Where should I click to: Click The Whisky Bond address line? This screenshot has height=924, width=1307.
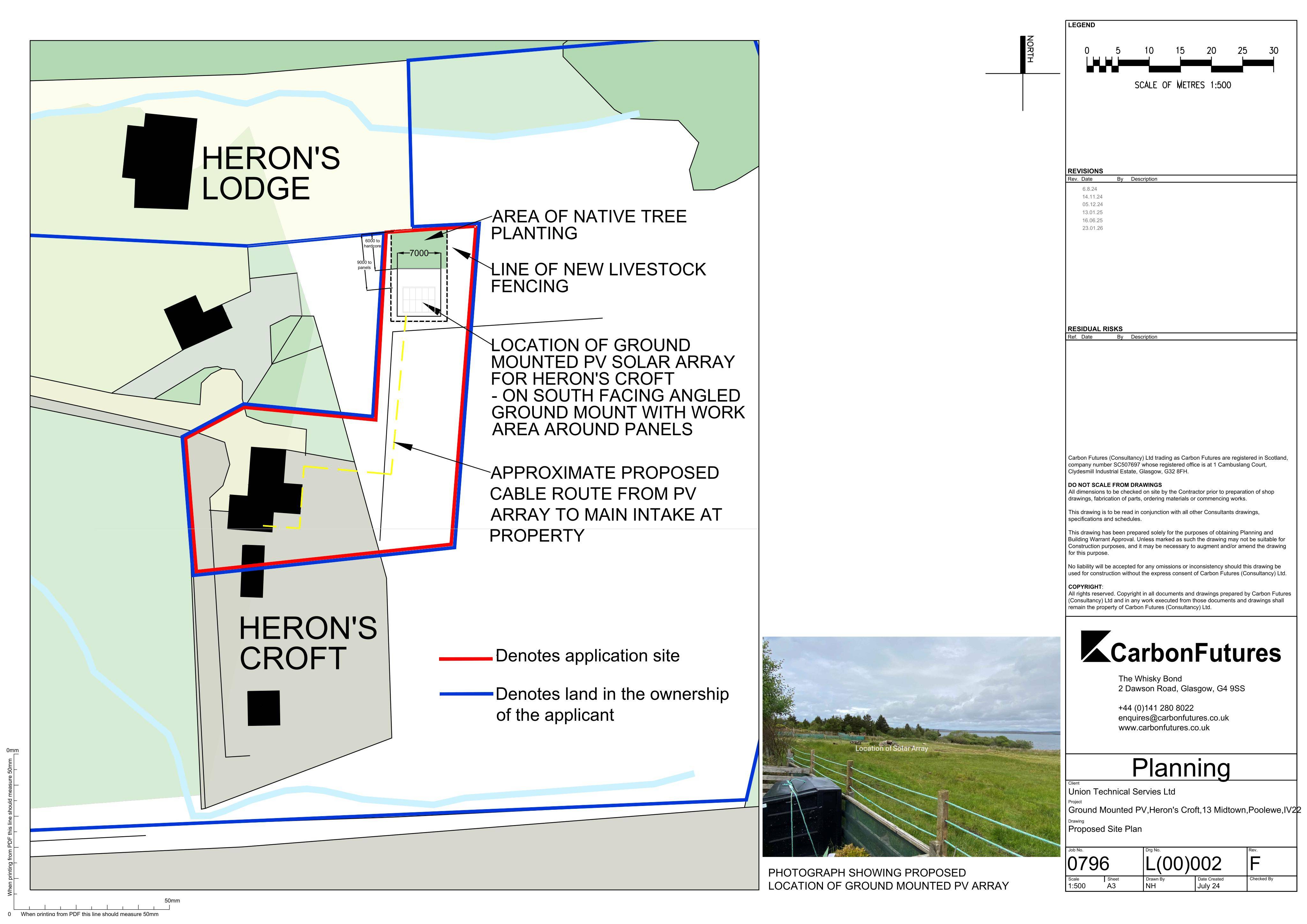tap(1150, 679)
